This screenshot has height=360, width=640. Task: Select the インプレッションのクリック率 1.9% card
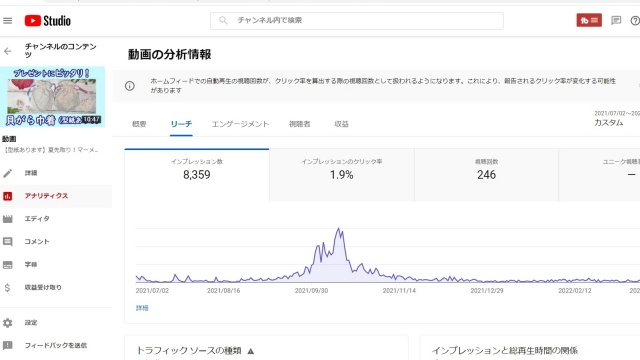(342, 175)
